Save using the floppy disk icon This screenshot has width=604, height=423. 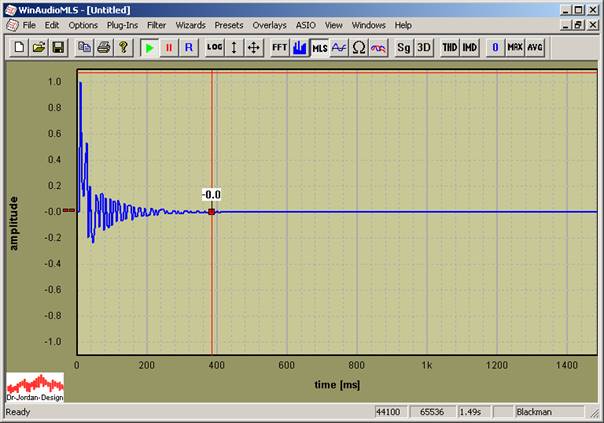coord(58,47)
